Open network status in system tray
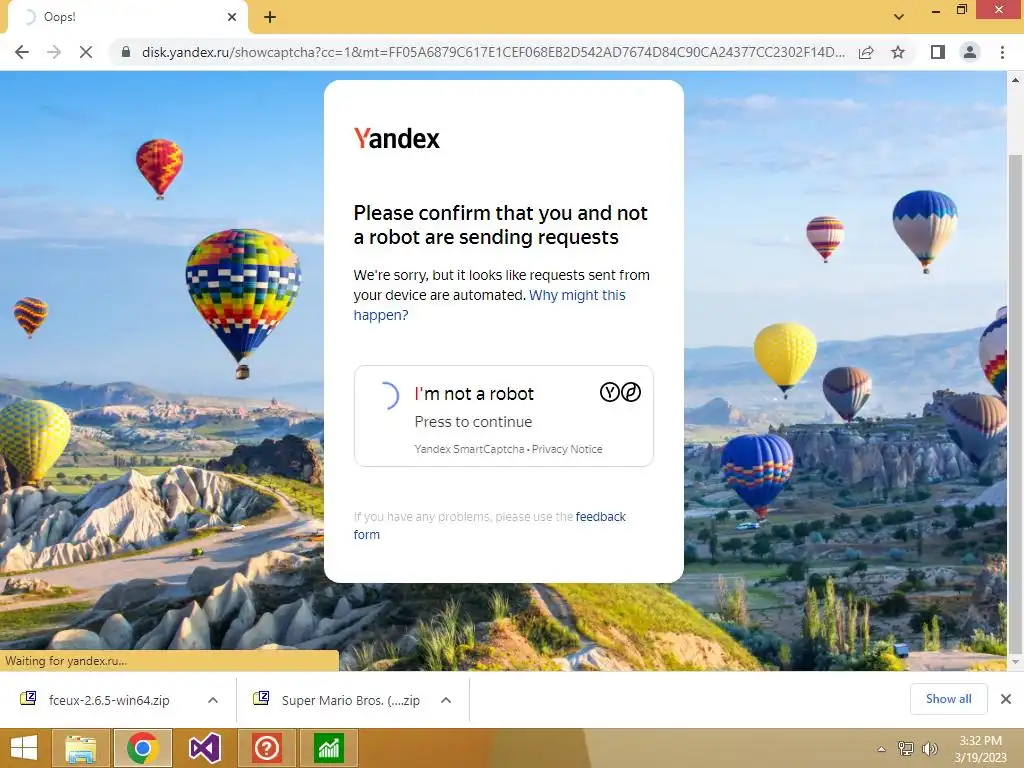Viewport: 1024px width, 768px height. [x=906, y=749]
